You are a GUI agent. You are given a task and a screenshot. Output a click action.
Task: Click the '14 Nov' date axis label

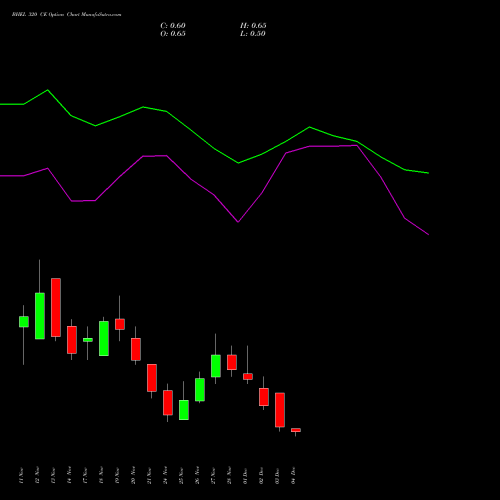pos(69,476)
